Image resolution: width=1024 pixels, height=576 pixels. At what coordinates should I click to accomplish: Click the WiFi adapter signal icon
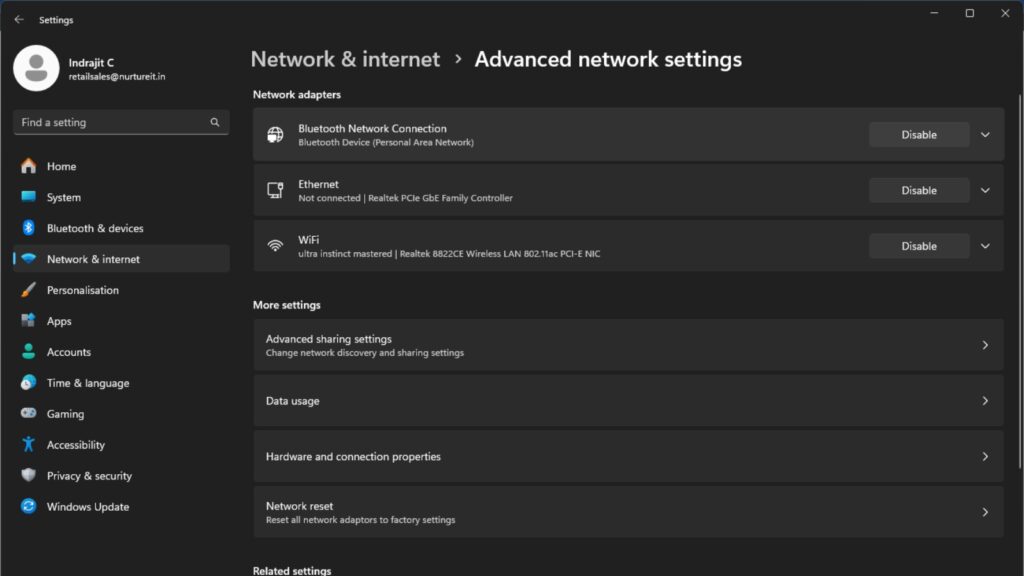click(x=275, y=246)
